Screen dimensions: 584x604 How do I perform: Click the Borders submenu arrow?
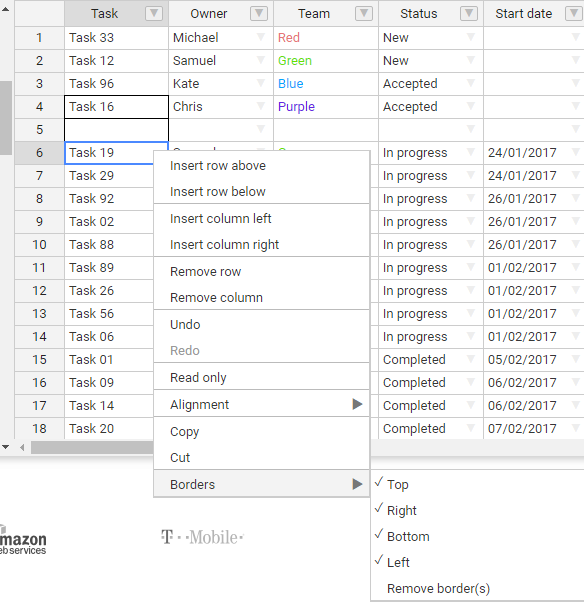point(357,484)
